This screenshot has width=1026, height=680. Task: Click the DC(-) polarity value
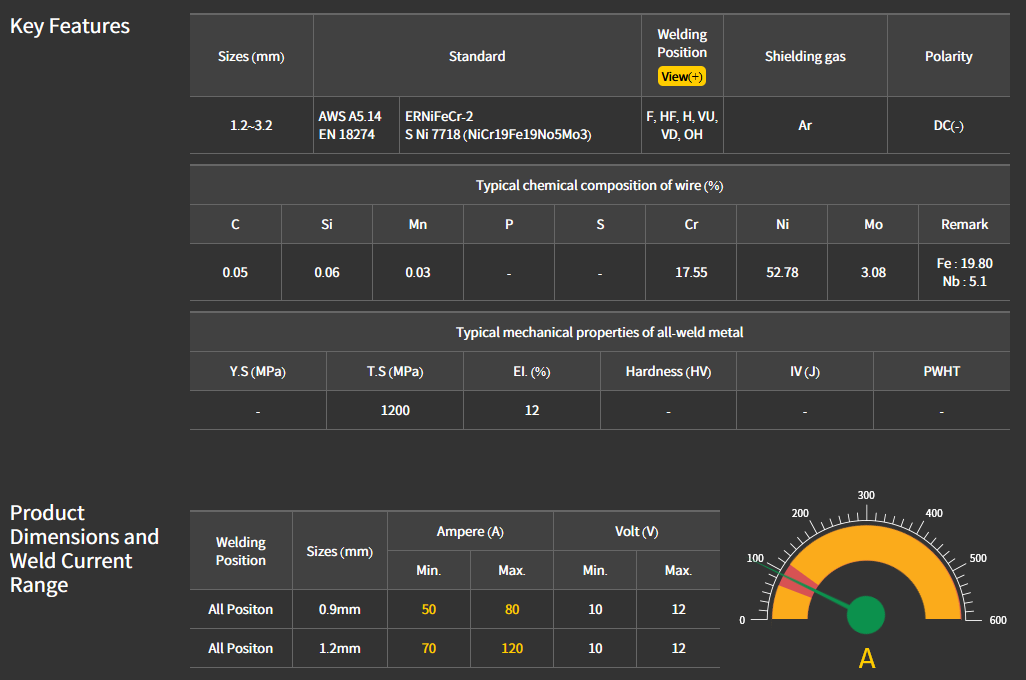click(948, 126)
